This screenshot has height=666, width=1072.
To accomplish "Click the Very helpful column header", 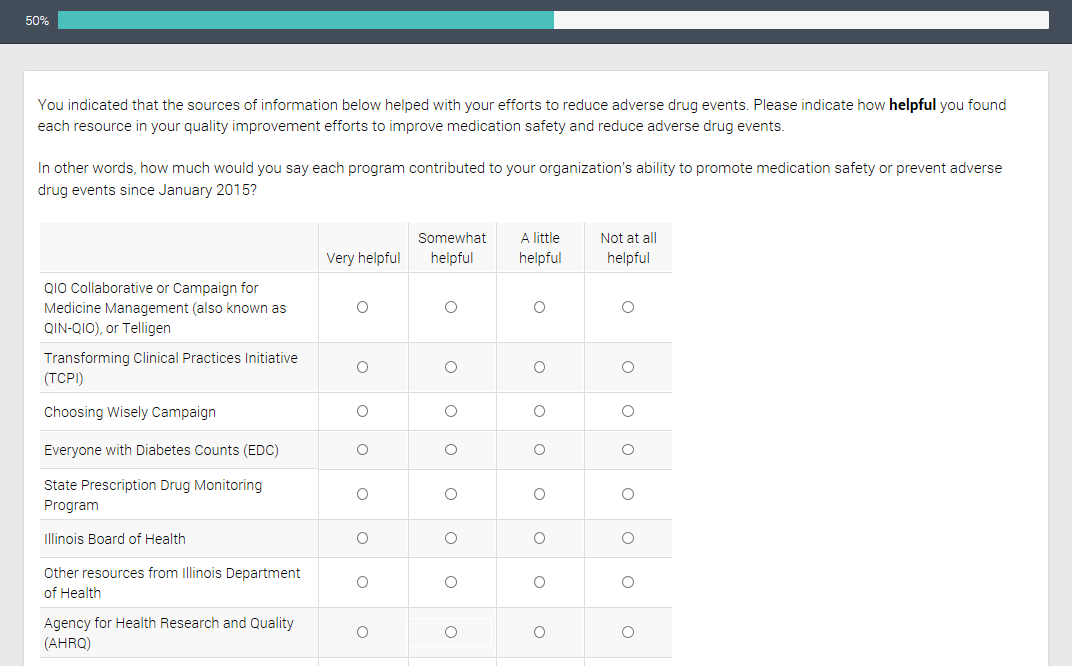I will (x=363, y=258).
